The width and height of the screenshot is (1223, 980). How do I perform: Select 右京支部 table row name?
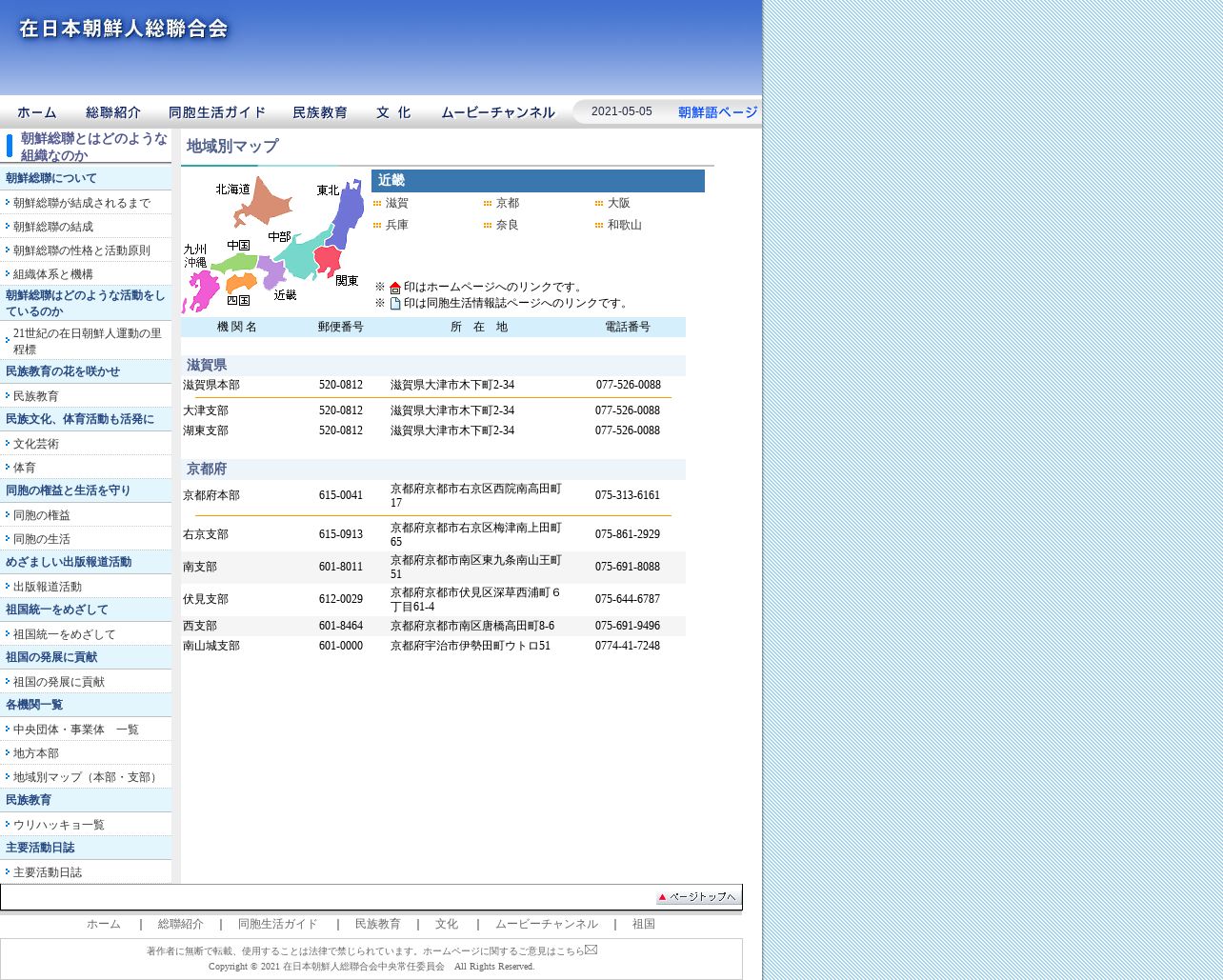tap(206, 534)
